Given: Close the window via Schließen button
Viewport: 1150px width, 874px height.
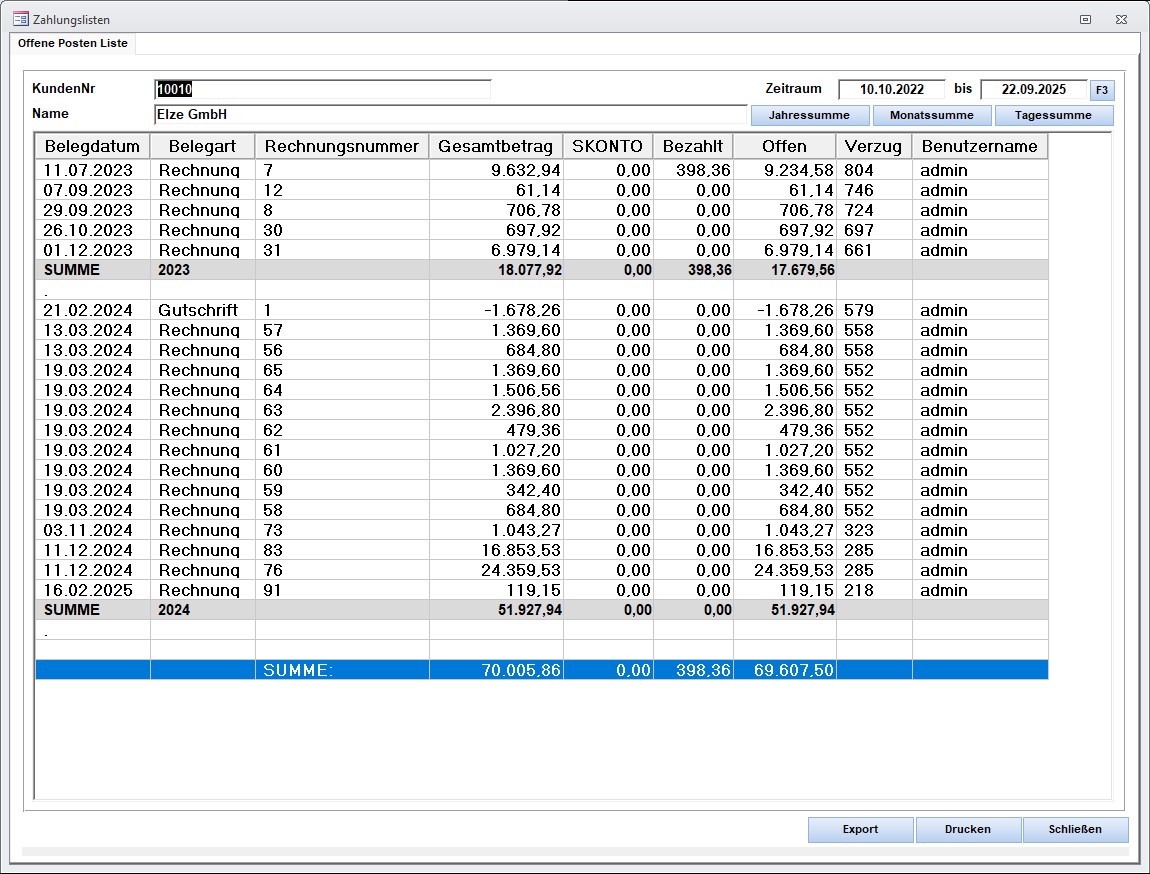Looking at the screenshot, I should pos(1075,829).
